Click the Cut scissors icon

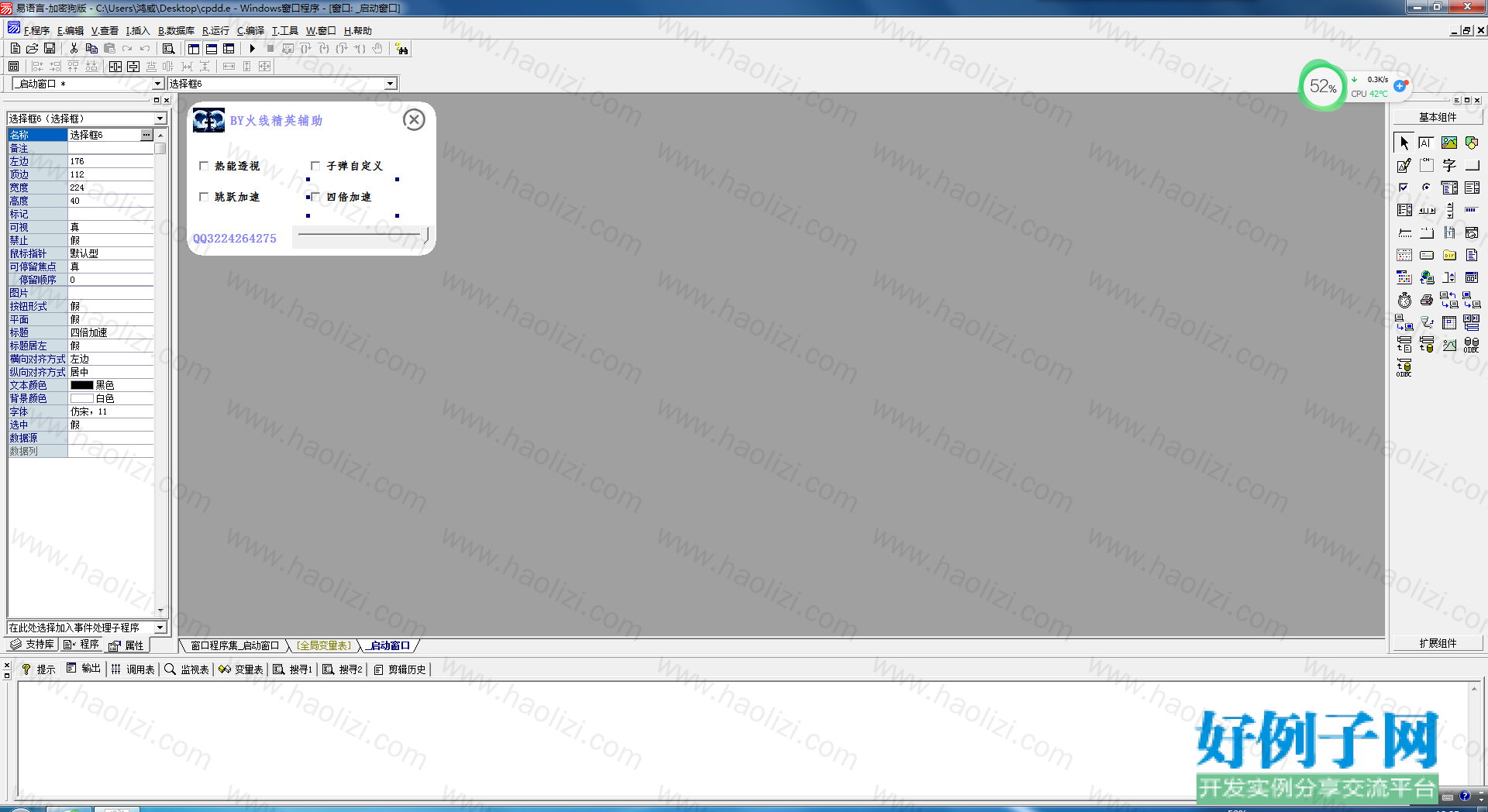74,49
